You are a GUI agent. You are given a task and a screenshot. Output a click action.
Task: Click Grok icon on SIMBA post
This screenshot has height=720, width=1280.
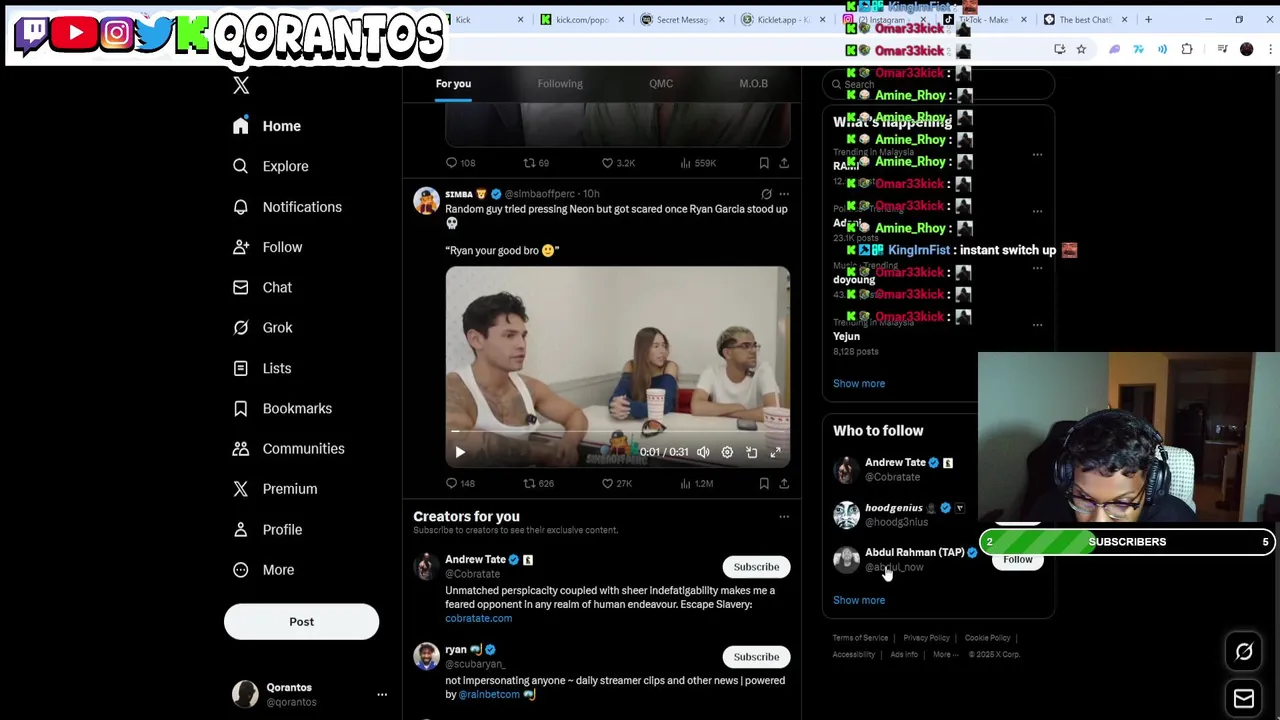tap(766, 194)
